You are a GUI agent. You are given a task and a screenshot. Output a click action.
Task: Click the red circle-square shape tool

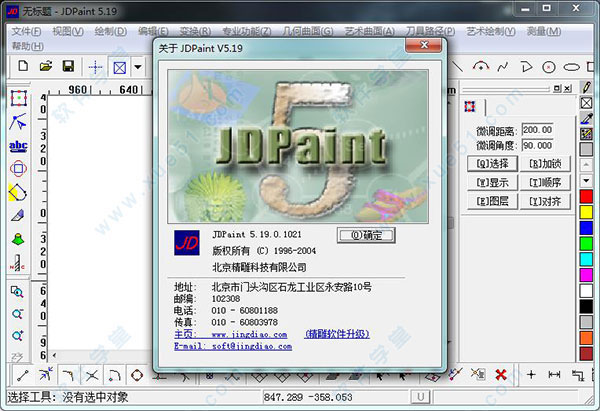(18, 168)
